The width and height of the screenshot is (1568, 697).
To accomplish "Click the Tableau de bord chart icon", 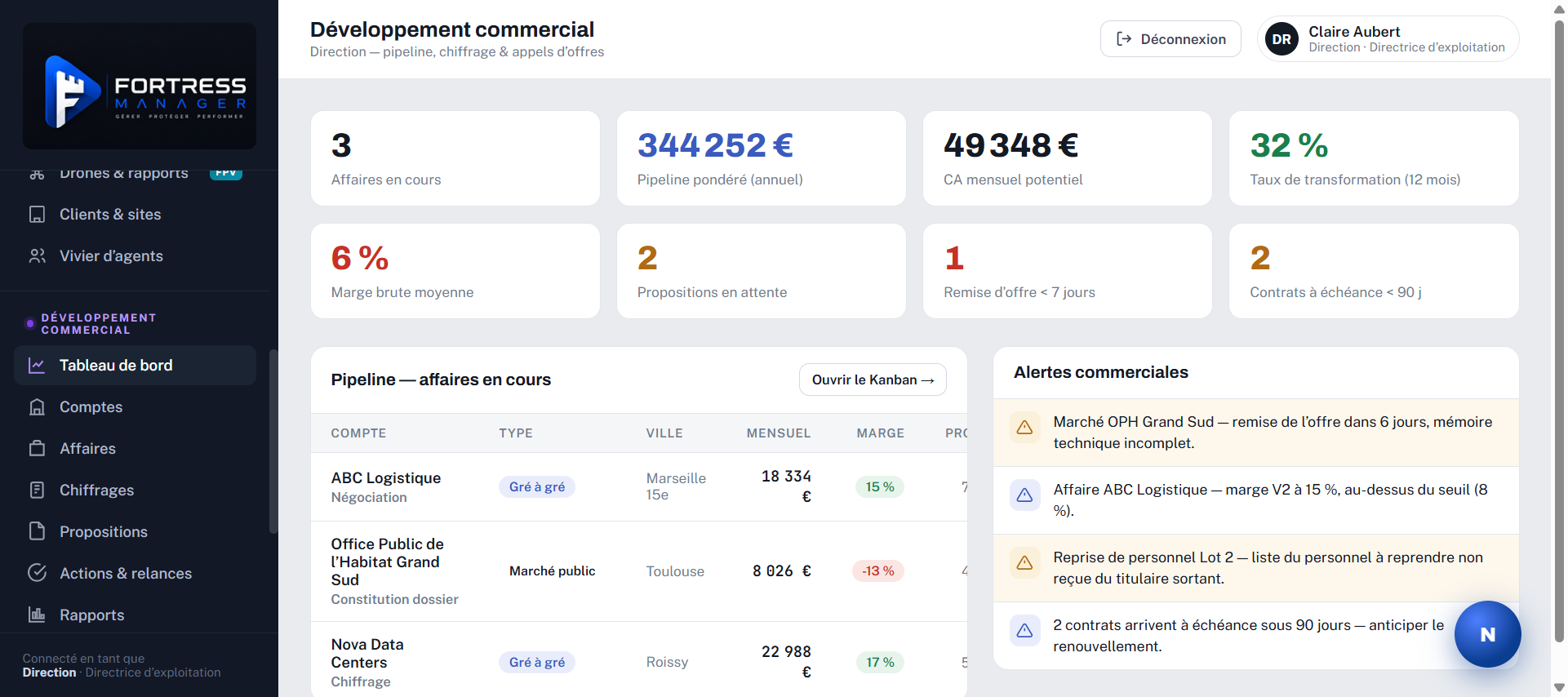I will [x=37, y=366].
